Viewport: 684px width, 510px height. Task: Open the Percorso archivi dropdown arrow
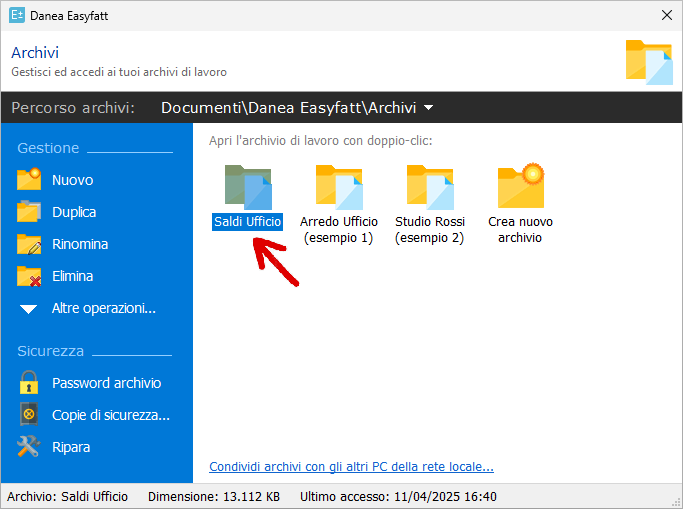coord(428,107)
